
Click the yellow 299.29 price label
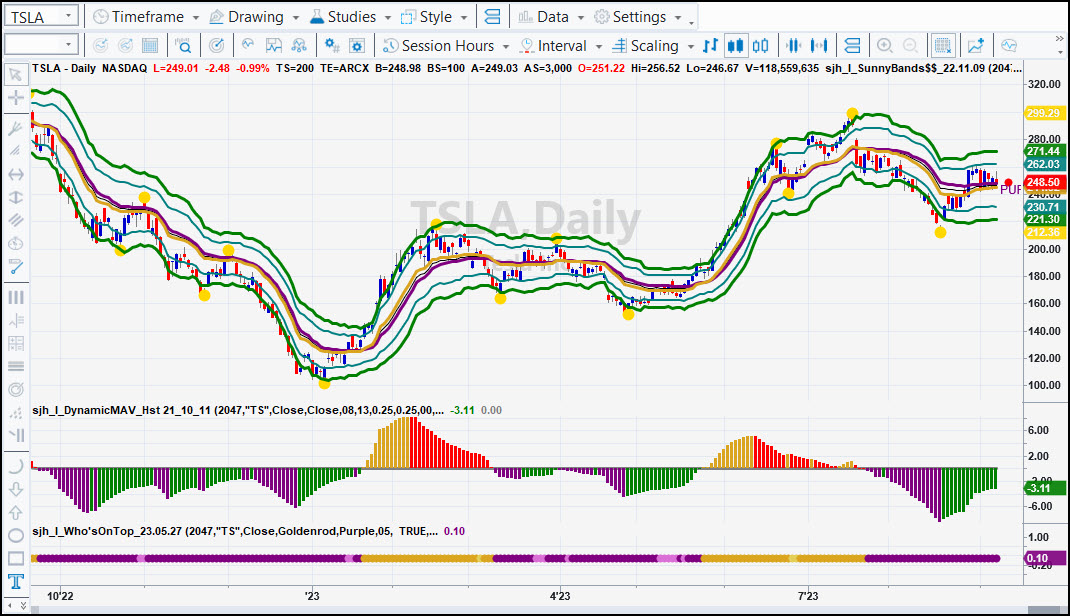click(1044, 113)
